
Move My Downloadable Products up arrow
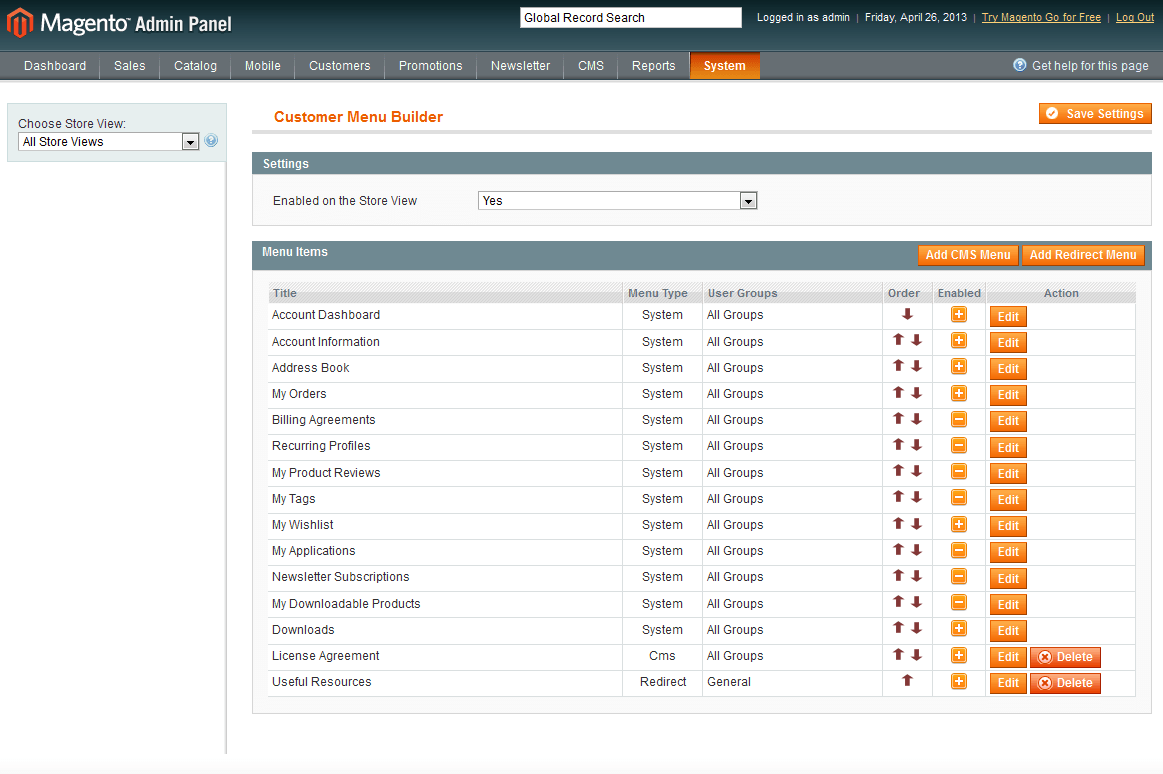point(898,602)
